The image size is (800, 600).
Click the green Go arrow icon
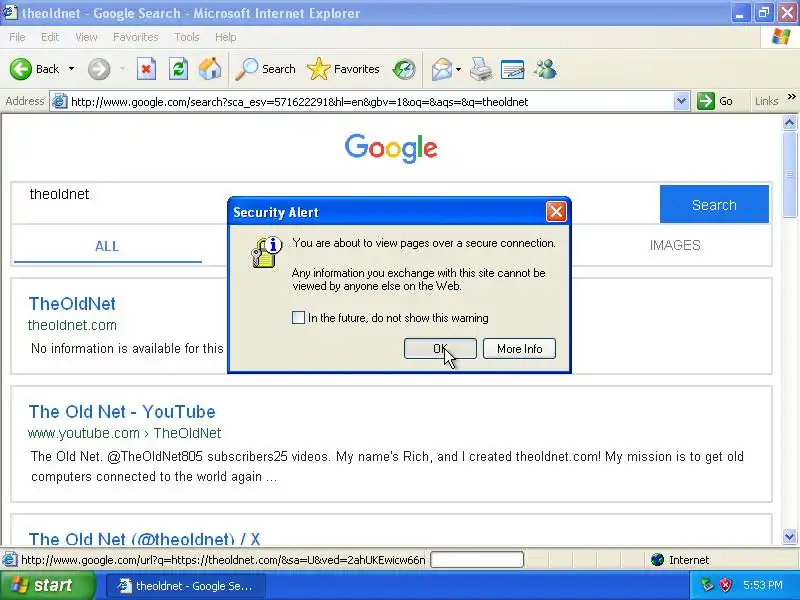[706, 101]
